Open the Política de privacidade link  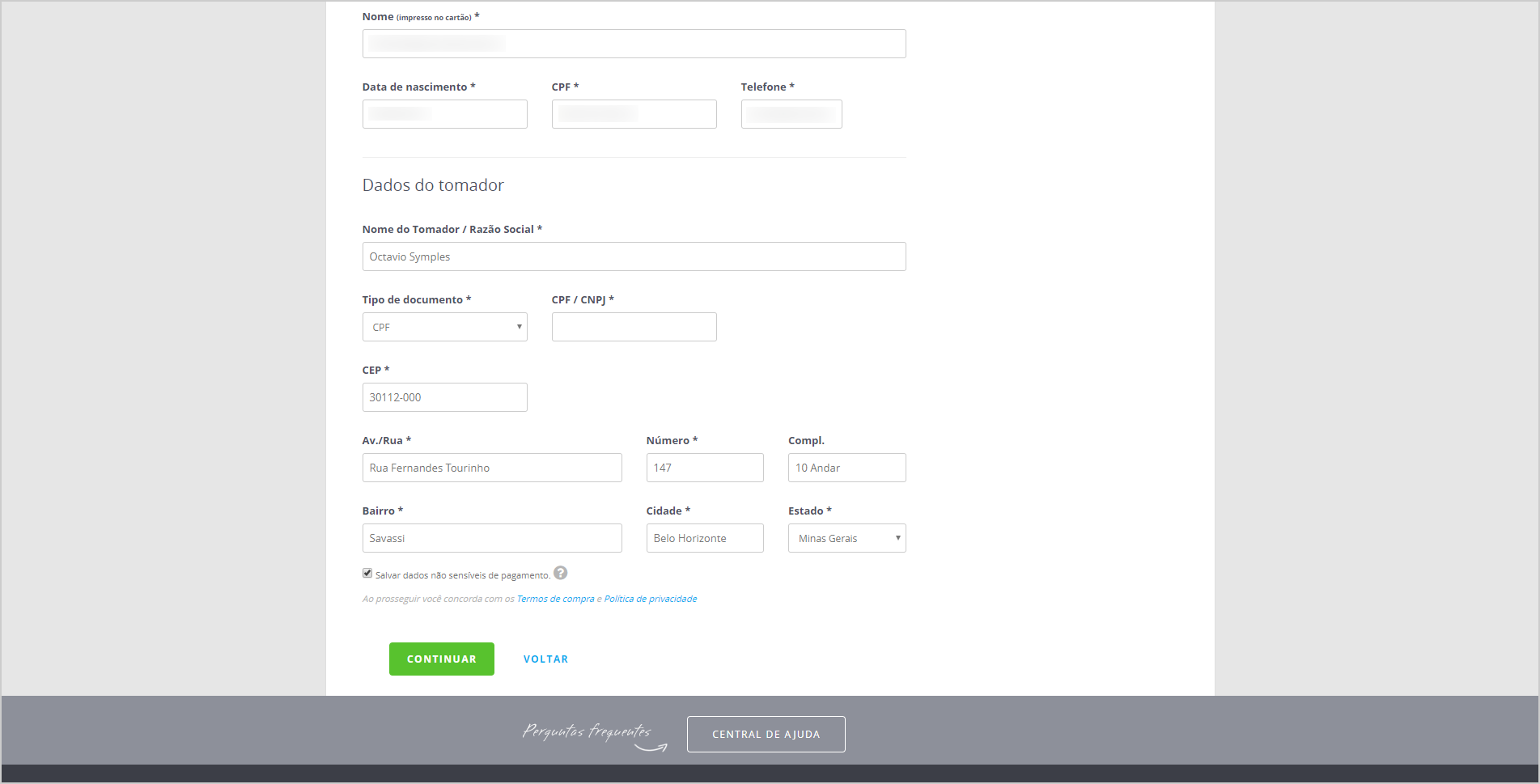651,599
